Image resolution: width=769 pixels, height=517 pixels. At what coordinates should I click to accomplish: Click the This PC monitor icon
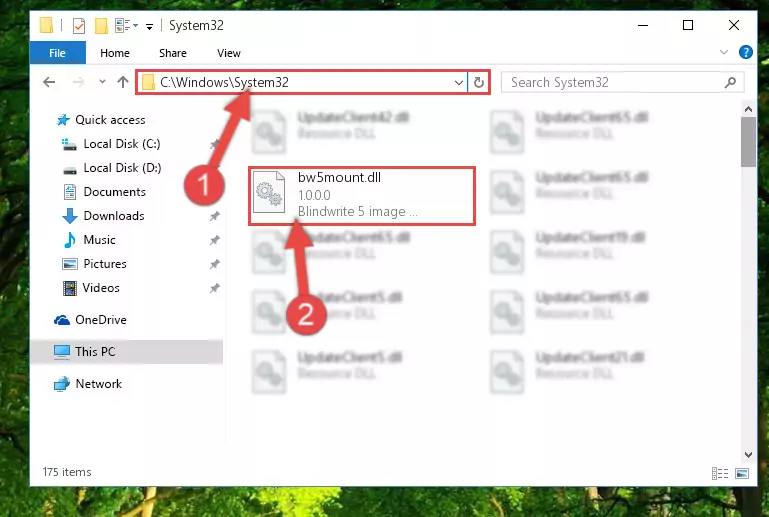coord(62,352)
